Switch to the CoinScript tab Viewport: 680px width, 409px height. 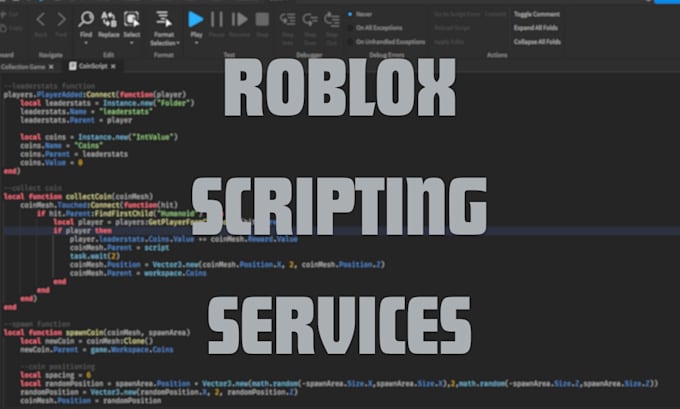pyautogui.click(x=92, y=66)
